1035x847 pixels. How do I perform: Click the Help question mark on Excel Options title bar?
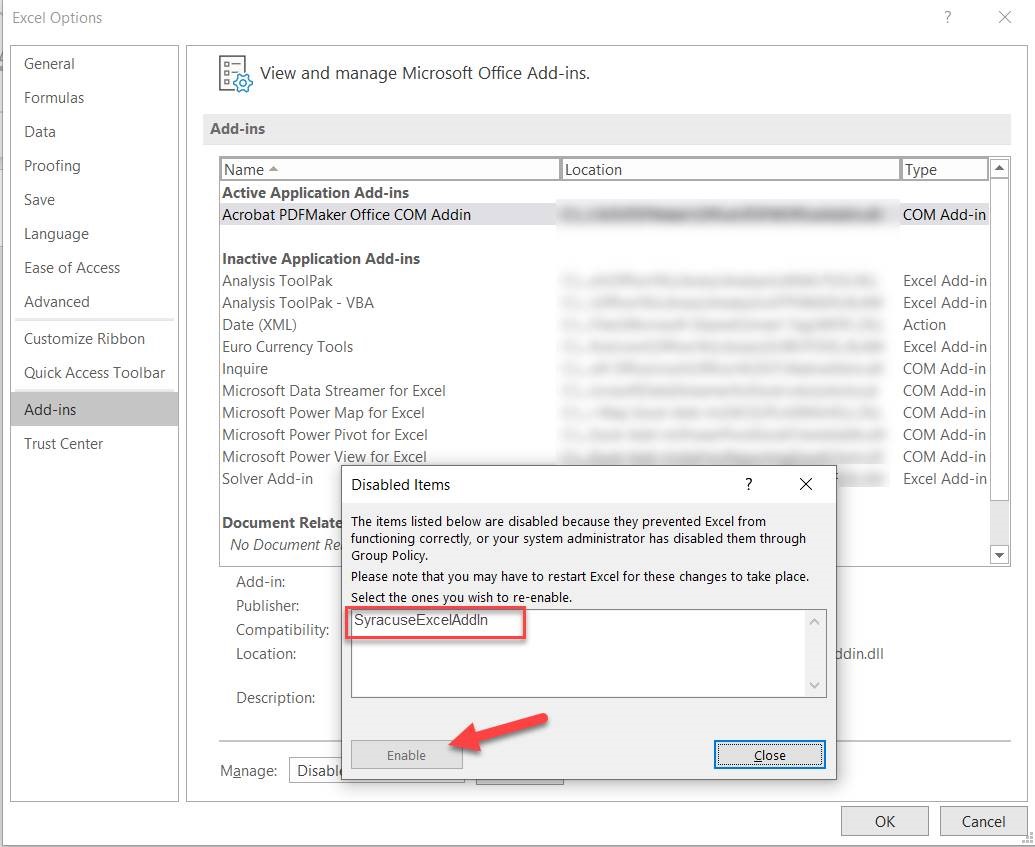947,17
